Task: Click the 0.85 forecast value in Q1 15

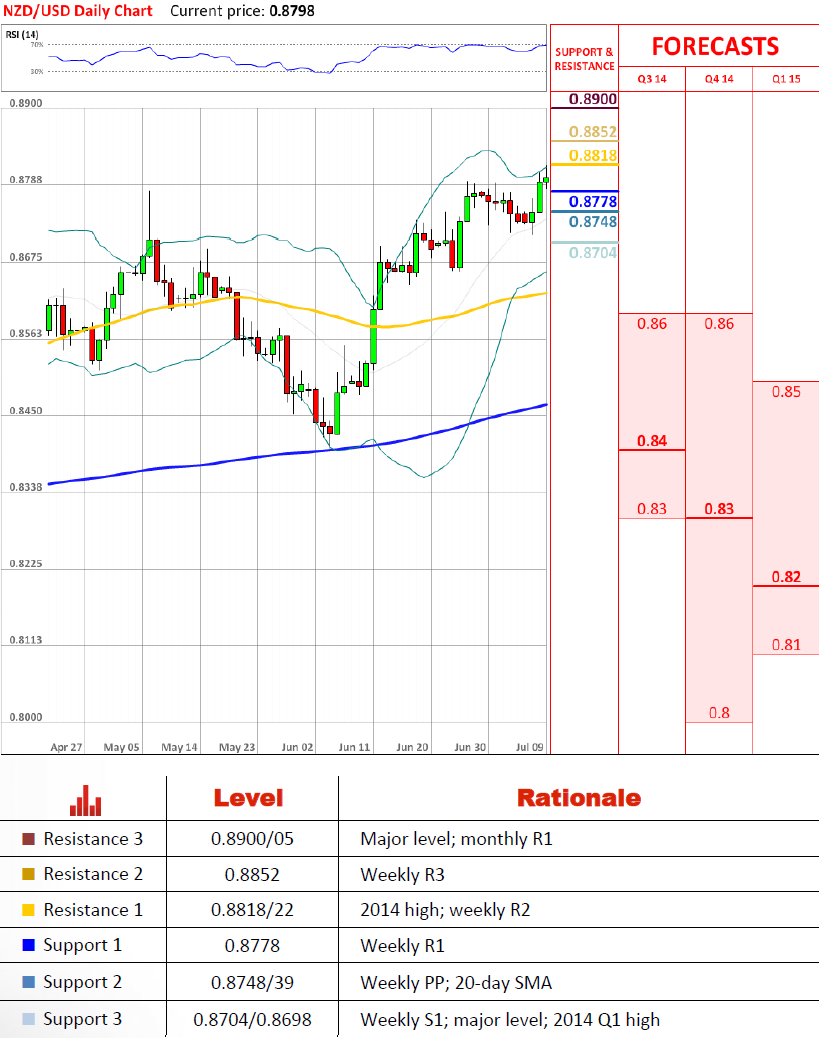Action: (x=786, y=392)
